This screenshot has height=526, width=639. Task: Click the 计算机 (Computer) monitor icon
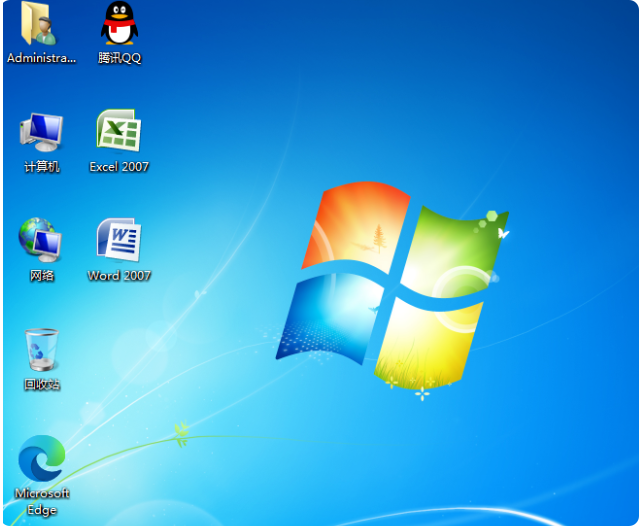pos(41,132)
